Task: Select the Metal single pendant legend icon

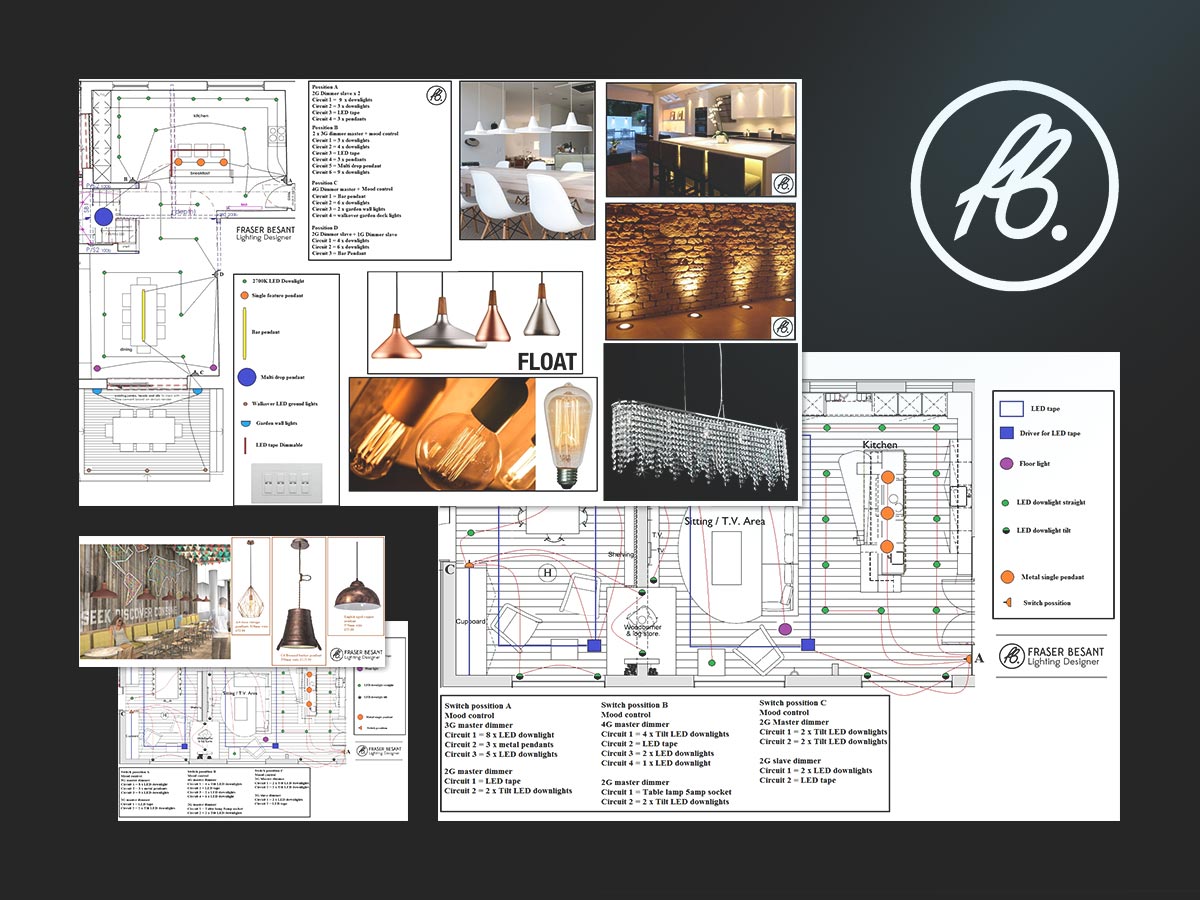Action: pos(1006,577)
